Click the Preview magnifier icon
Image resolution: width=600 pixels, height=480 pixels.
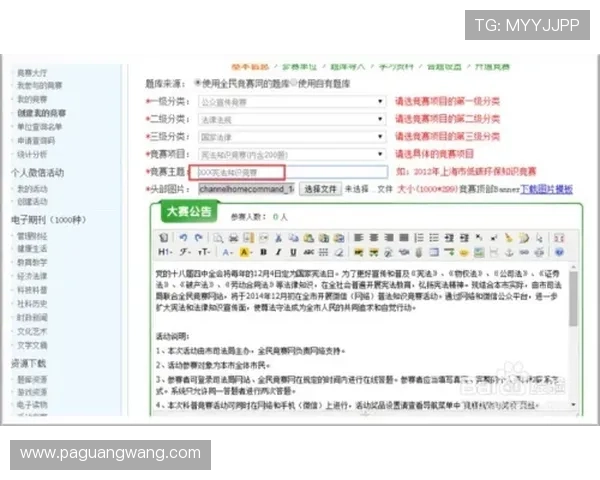point(218,238)
